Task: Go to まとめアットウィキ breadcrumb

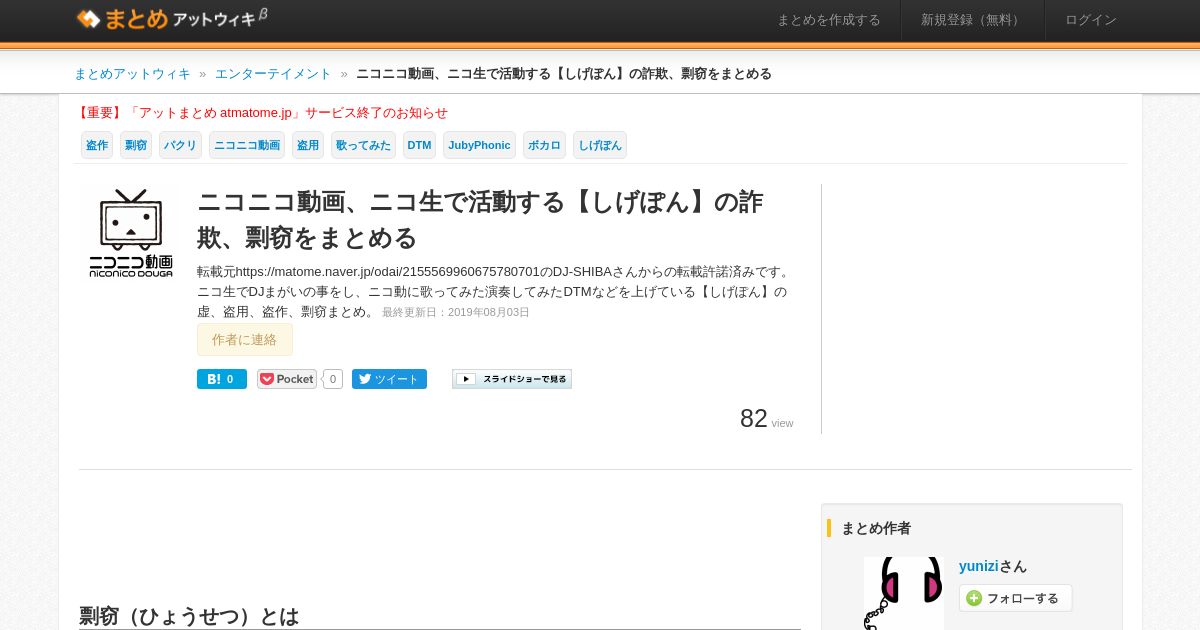Action: pos(132,74)
